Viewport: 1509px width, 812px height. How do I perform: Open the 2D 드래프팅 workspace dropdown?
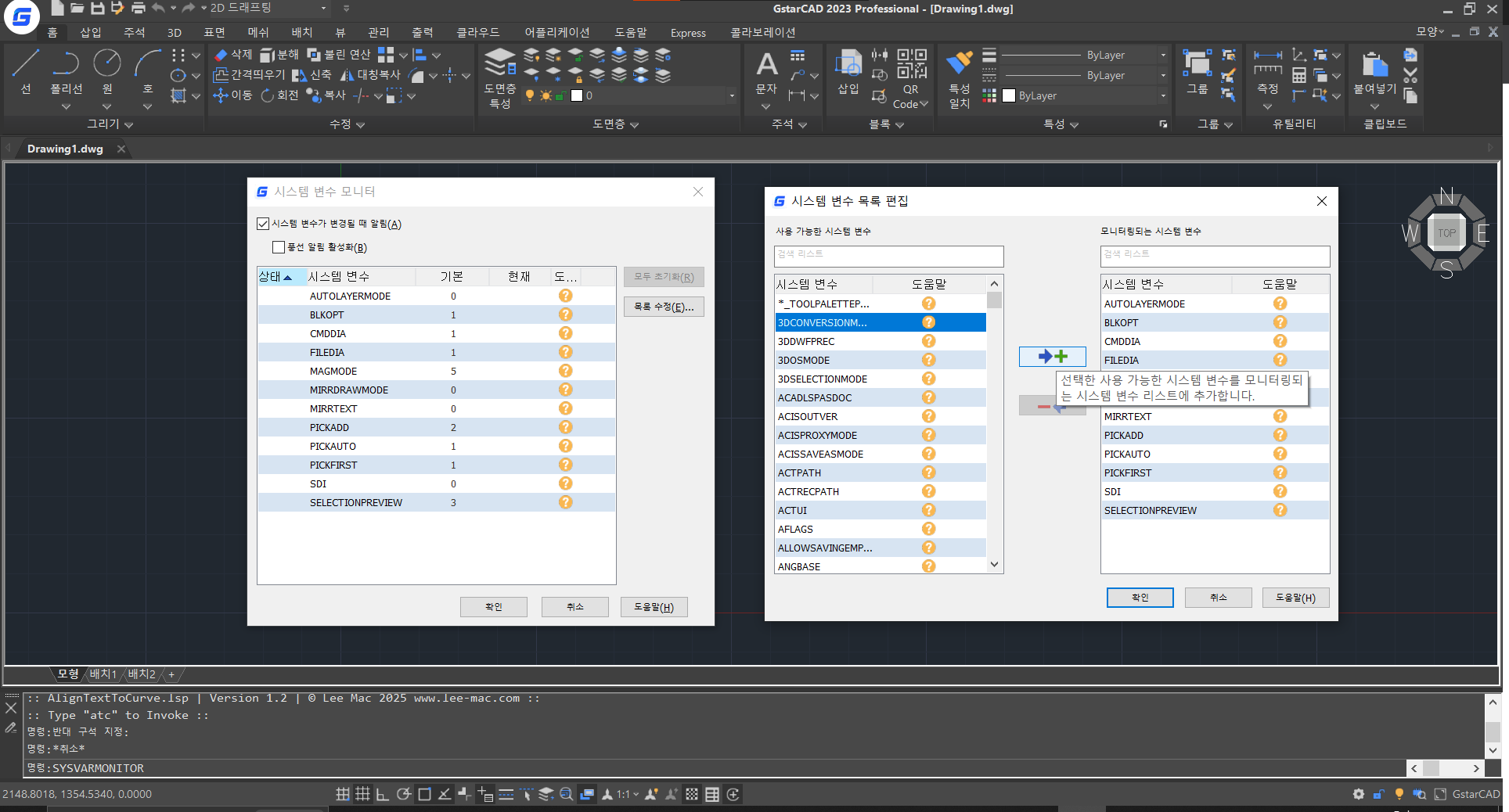pos(323,8)
